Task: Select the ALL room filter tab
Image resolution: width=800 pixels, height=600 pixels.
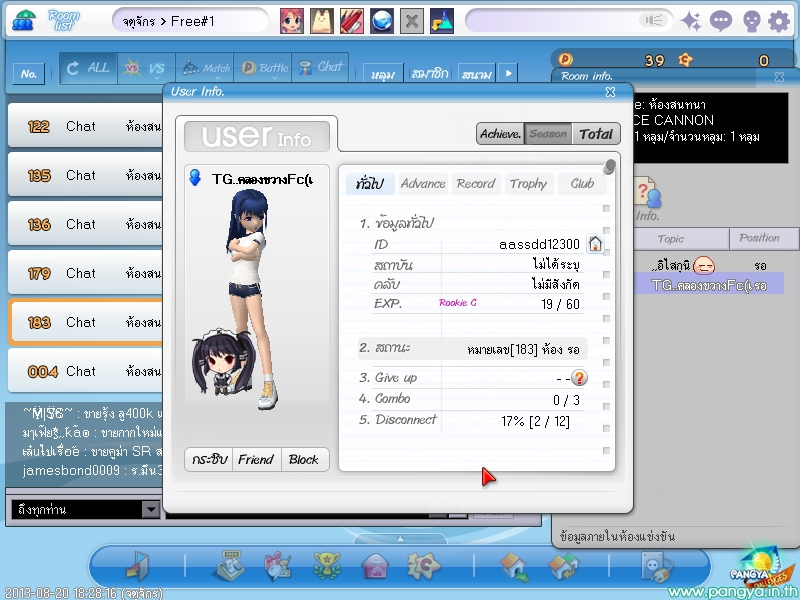Action: pos(88,68)
